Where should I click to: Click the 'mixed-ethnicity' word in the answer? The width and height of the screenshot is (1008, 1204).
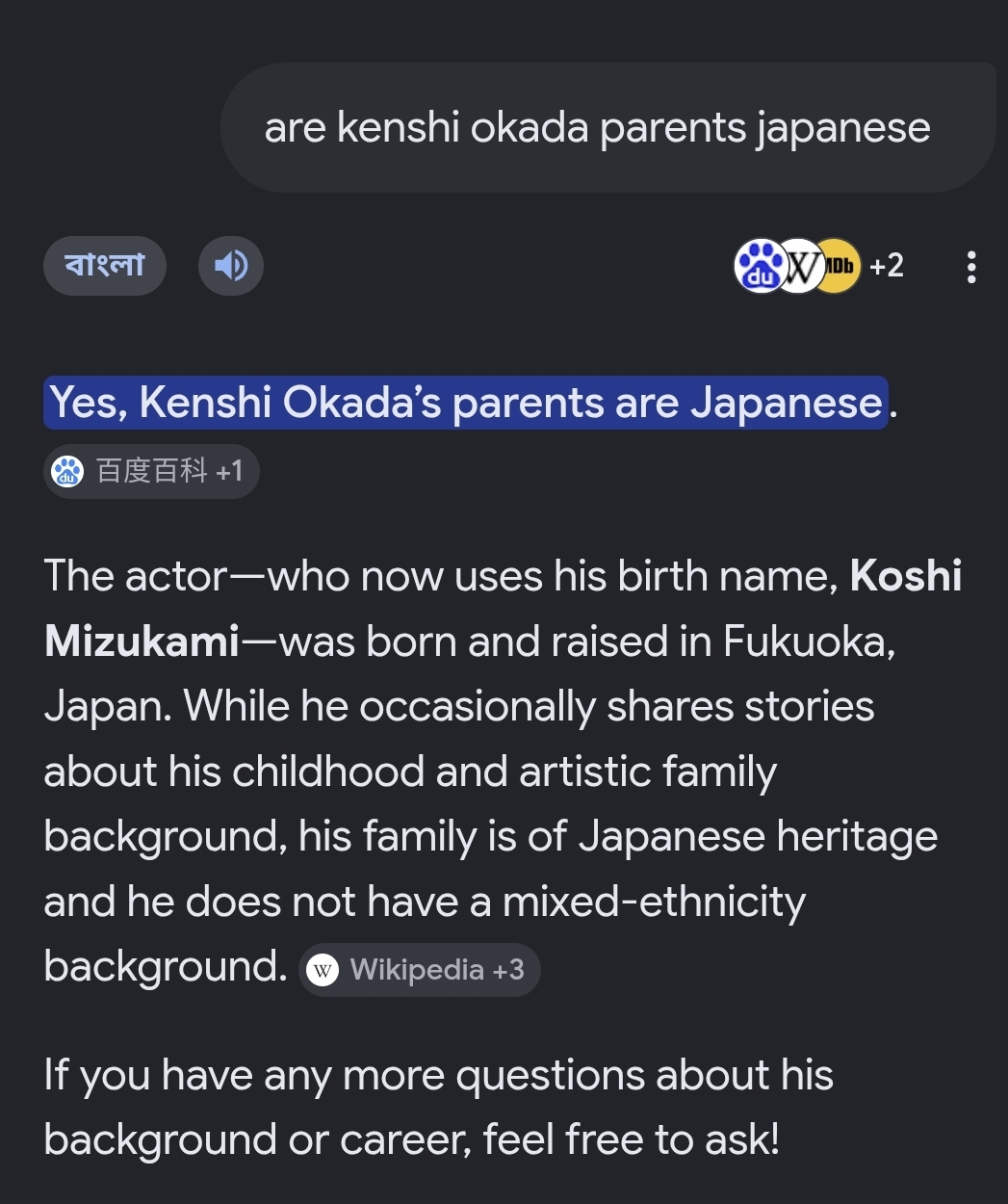point(654,903)
